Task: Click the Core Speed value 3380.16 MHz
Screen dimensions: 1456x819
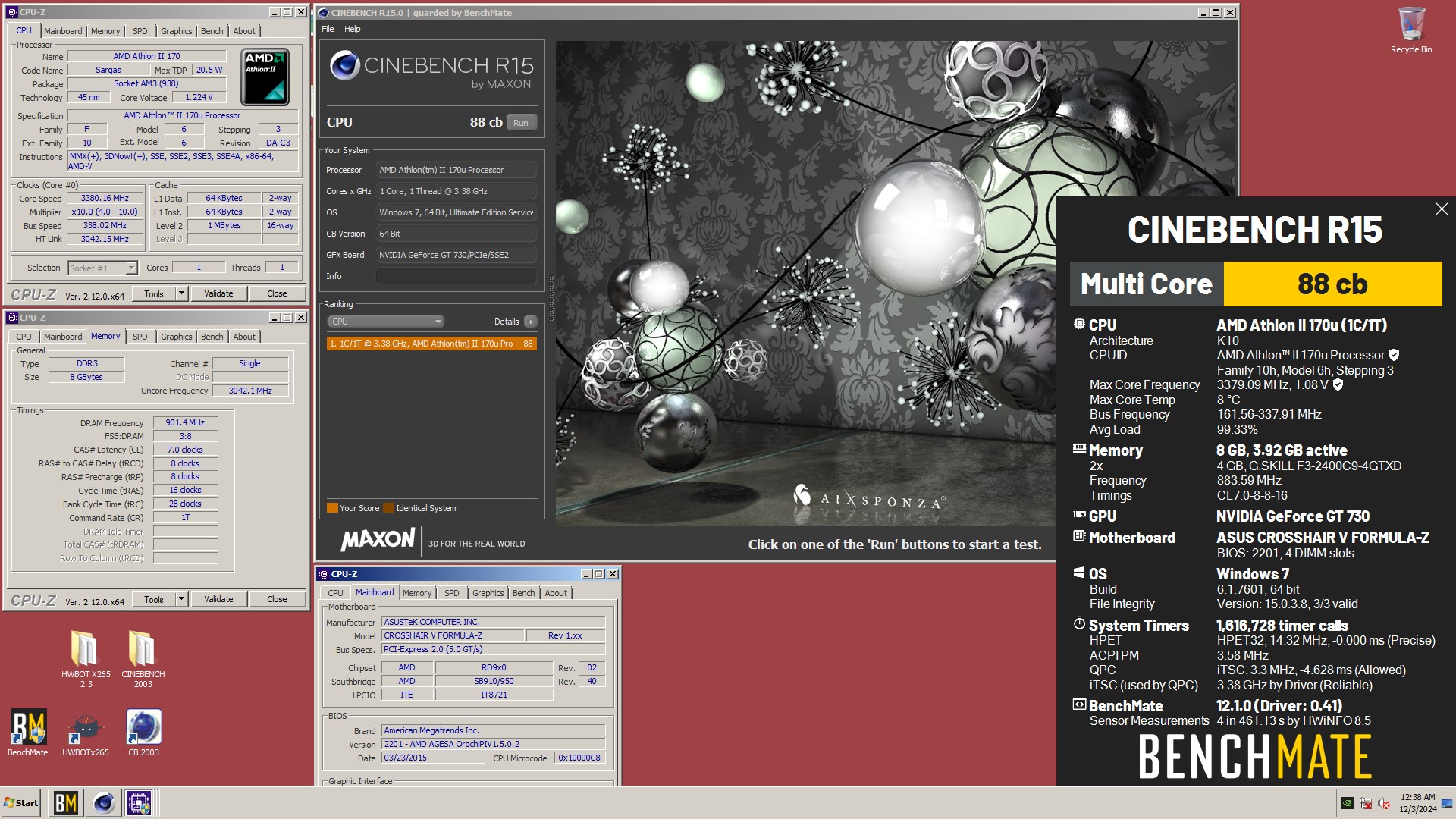Action: 105,198
